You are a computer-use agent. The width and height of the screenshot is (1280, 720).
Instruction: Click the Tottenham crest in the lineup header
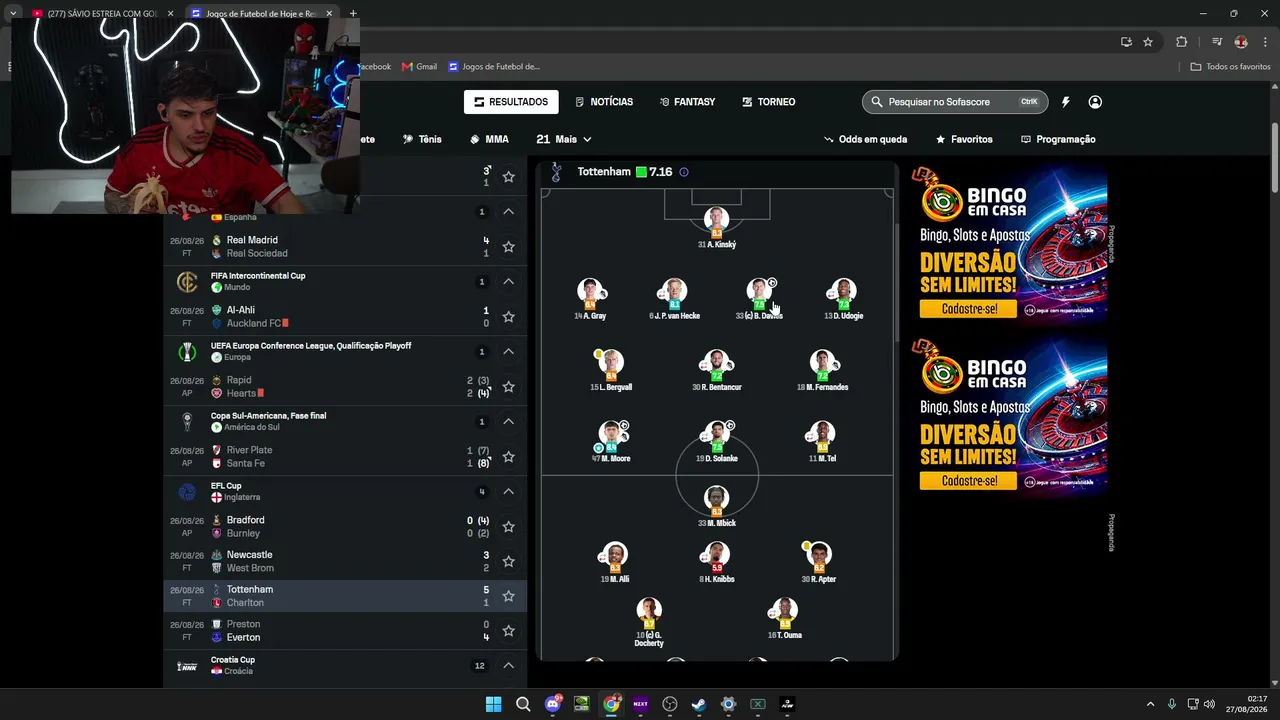[557, 172]
